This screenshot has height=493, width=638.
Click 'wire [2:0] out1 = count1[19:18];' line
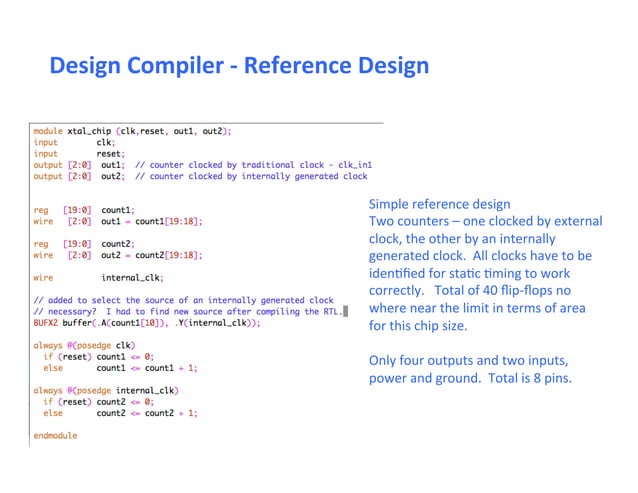click(x=118, y=221)
